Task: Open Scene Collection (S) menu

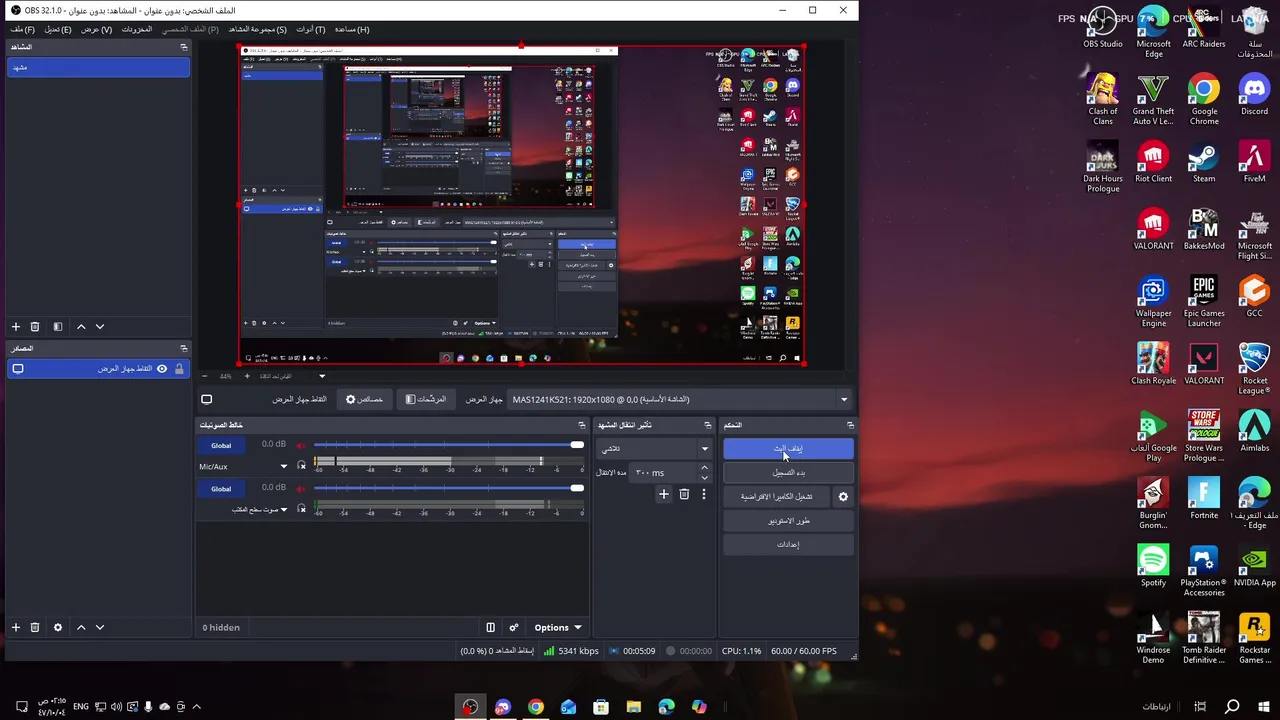Action: 257,29
